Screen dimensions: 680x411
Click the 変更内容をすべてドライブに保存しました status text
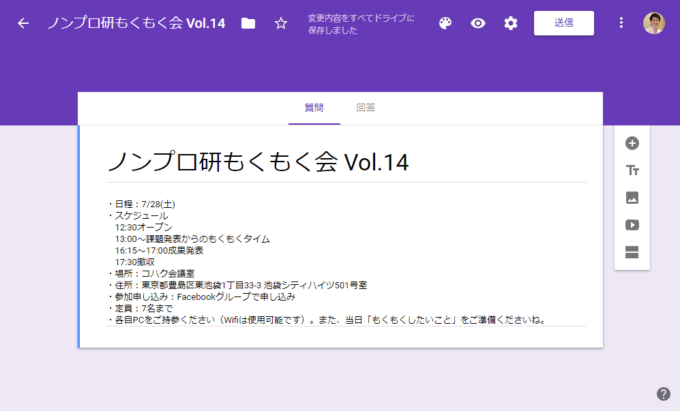[x=361, y=24]
